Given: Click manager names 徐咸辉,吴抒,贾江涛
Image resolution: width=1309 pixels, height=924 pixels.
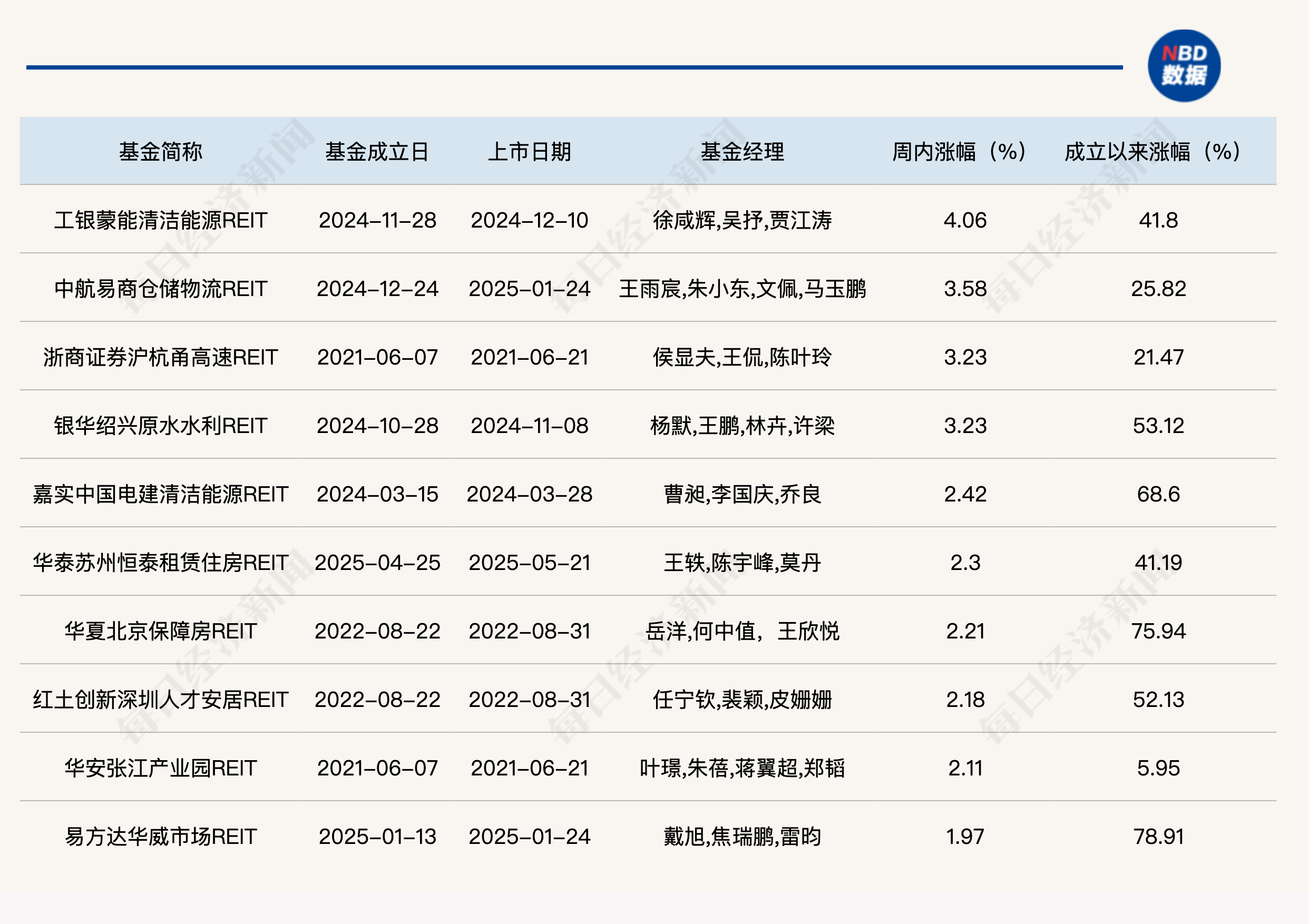Looking at the screenshot, I should [742, 220].
